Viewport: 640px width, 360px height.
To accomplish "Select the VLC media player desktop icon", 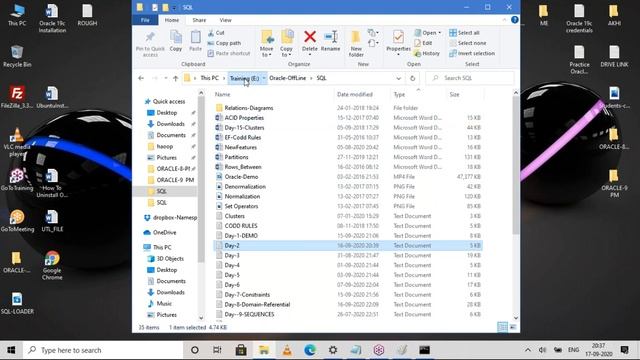I will coord(17,142).
